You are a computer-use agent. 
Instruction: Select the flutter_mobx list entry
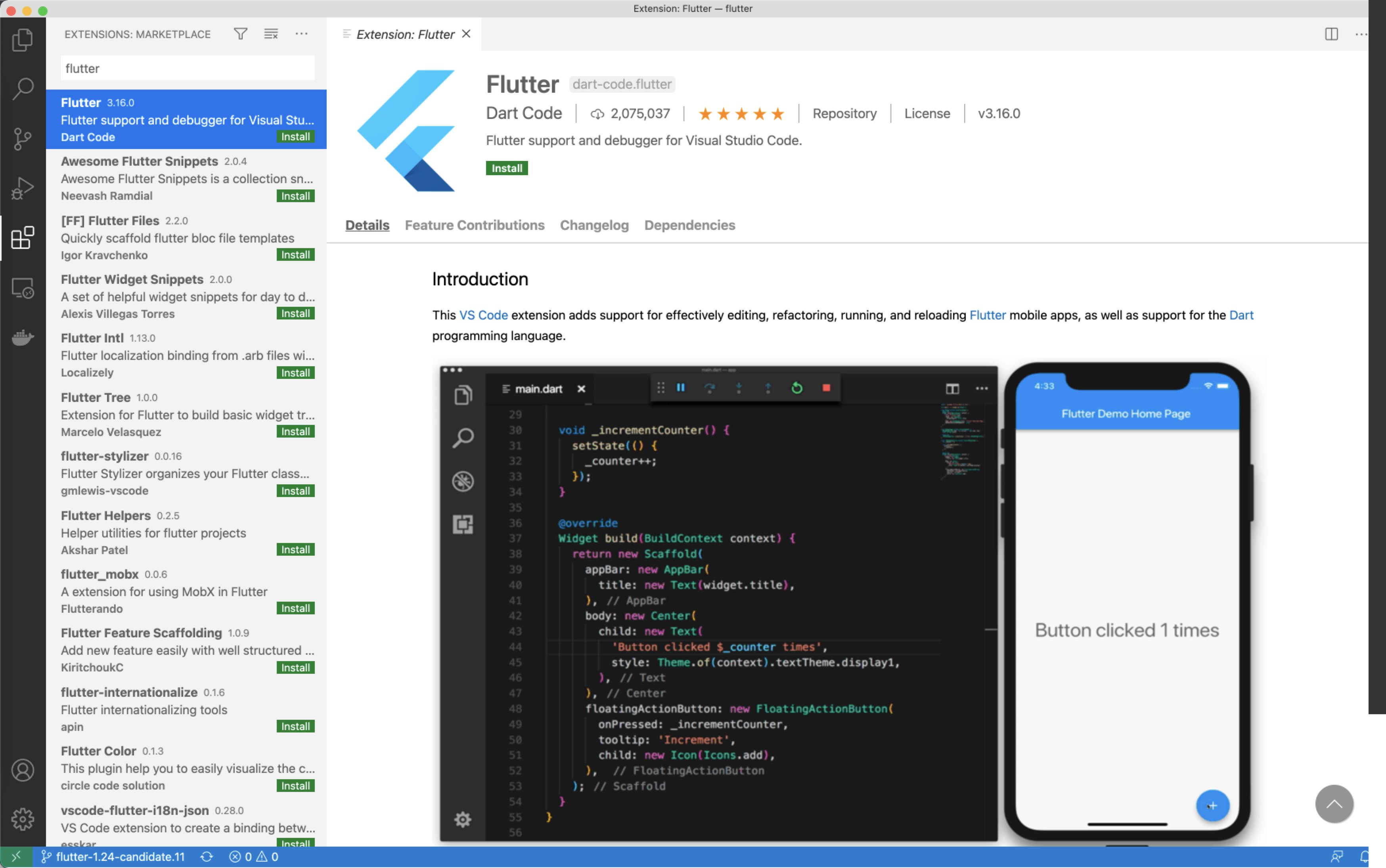click(187, 591)
